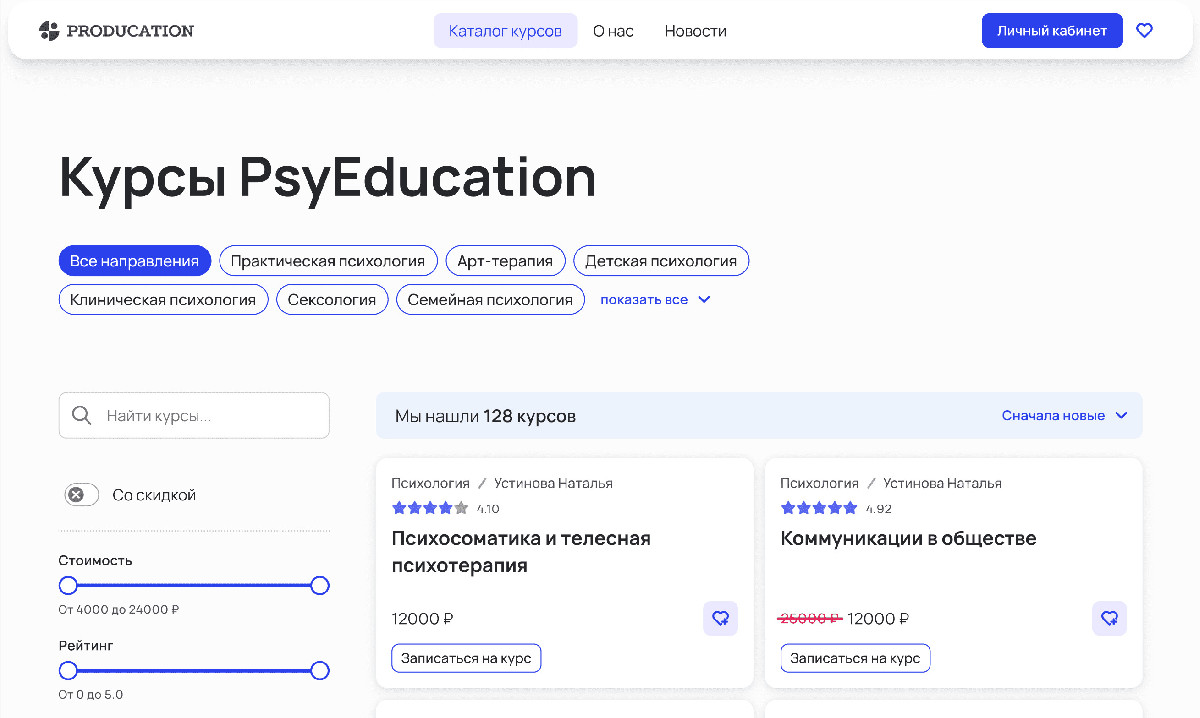
Task: Click Рейтинг slider right handle
Action: click(x=320, y=670)
